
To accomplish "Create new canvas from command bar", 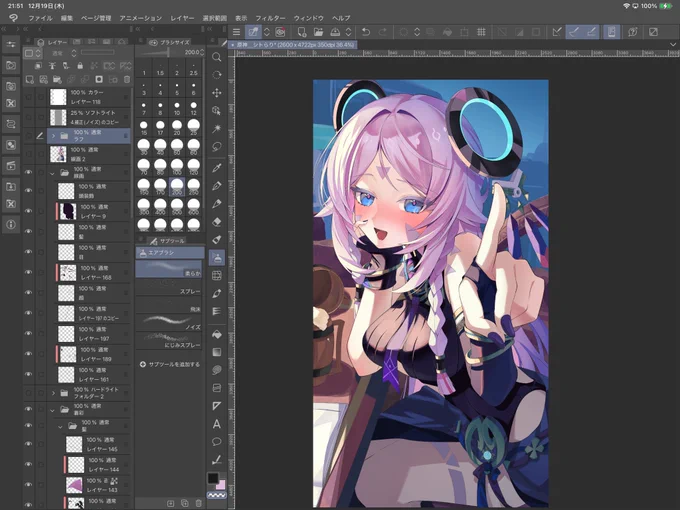I will [301, 32].
